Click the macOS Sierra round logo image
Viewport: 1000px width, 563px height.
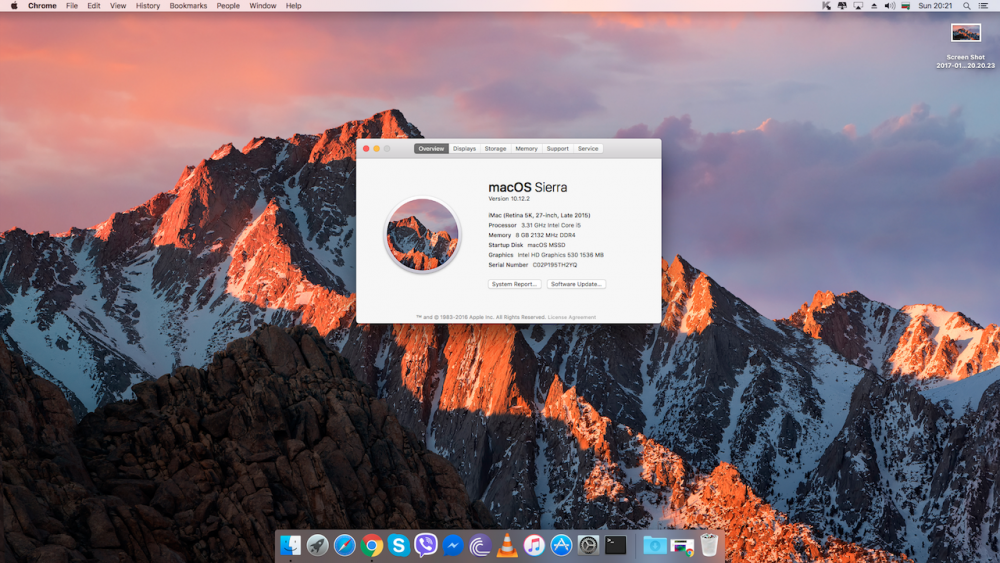(x=422, y=235)
